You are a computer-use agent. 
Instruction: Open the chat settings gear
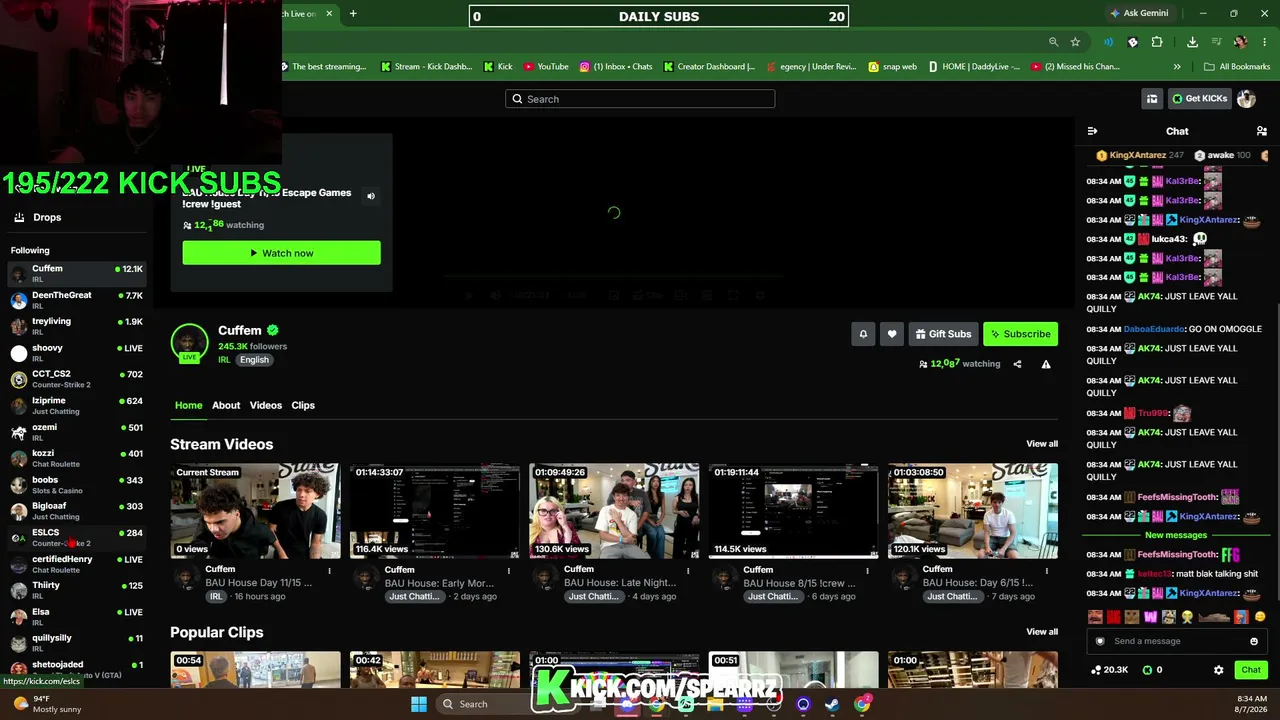click(1218, 670)
